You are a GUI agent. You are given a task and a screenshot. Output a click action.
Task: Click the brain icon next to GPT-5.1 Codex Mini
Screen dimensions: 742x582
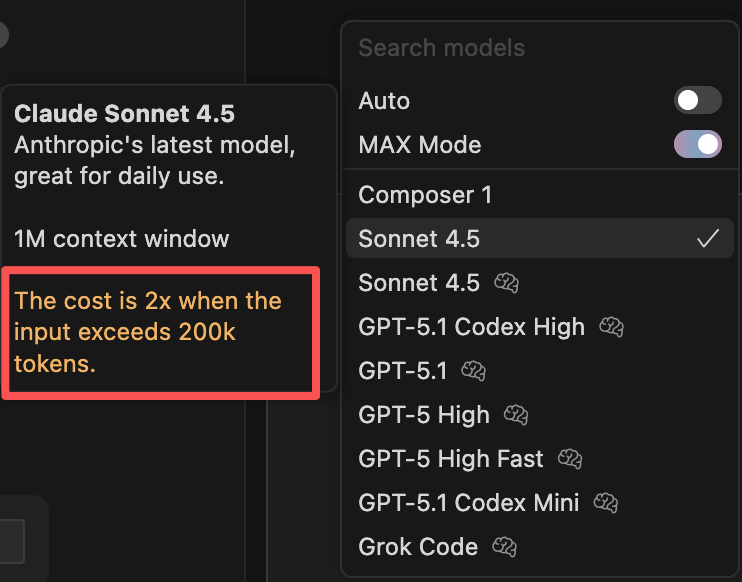point(607,503)
